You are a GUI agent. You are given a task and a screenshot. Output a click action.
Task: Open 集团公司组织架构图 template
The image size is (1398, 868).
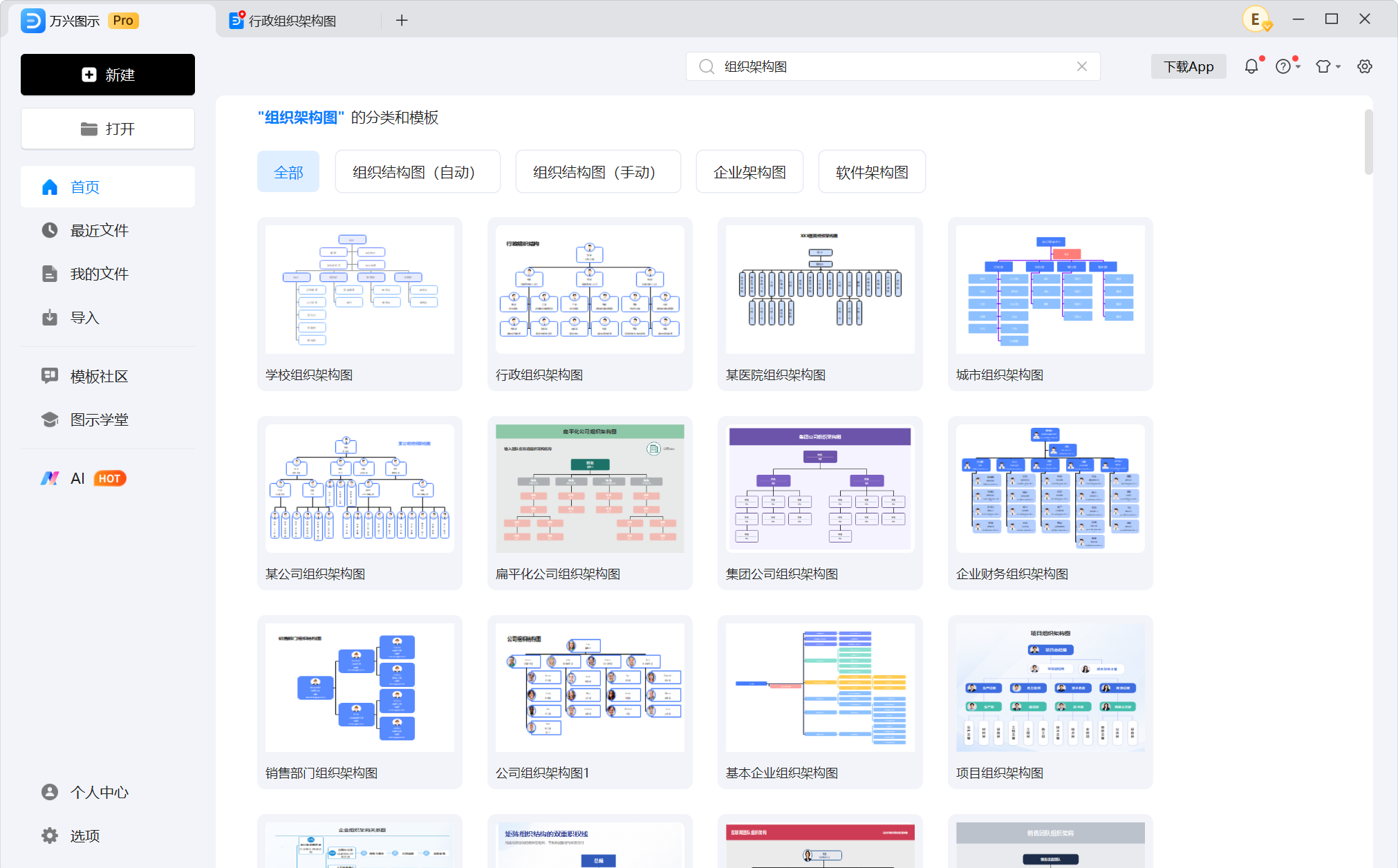pyautogui.click(x=820, y=503)
